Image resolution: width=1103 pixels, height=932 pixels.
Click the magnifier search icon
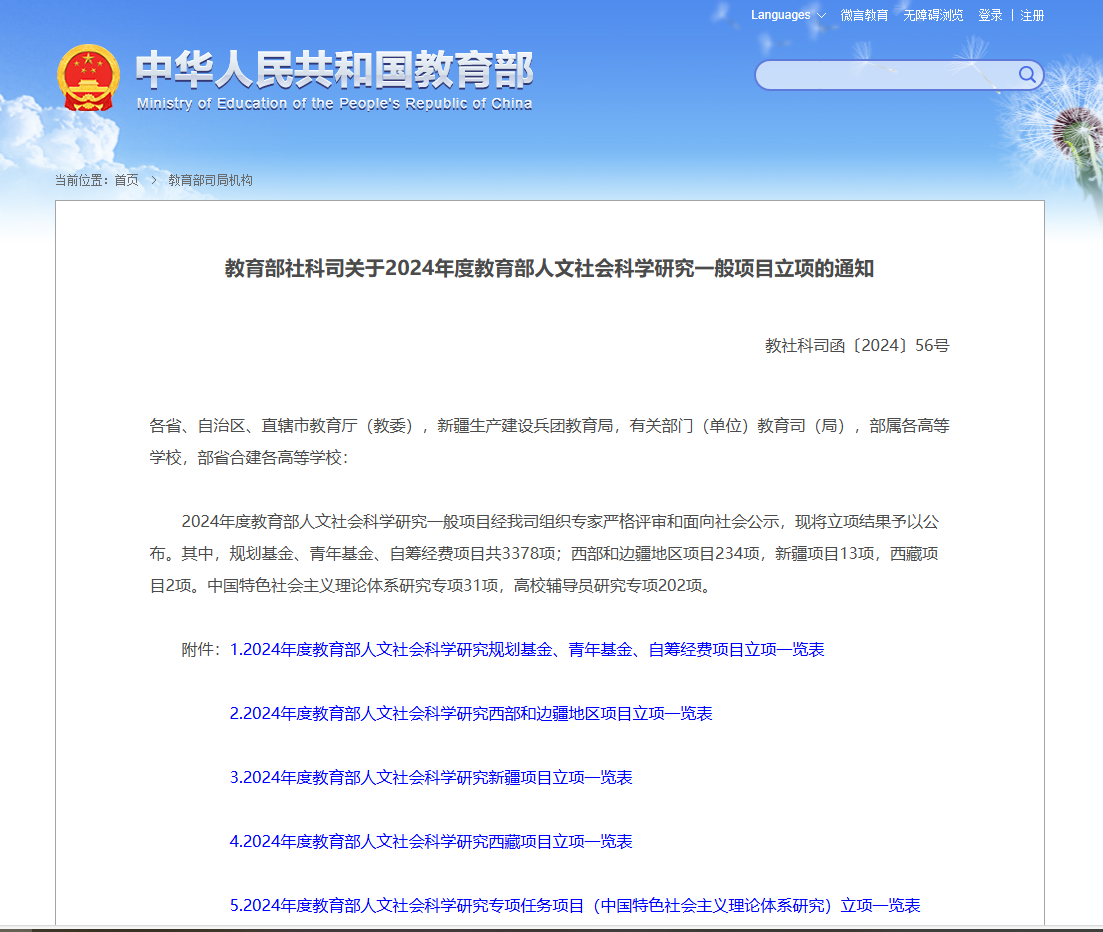pos(1027,75)
